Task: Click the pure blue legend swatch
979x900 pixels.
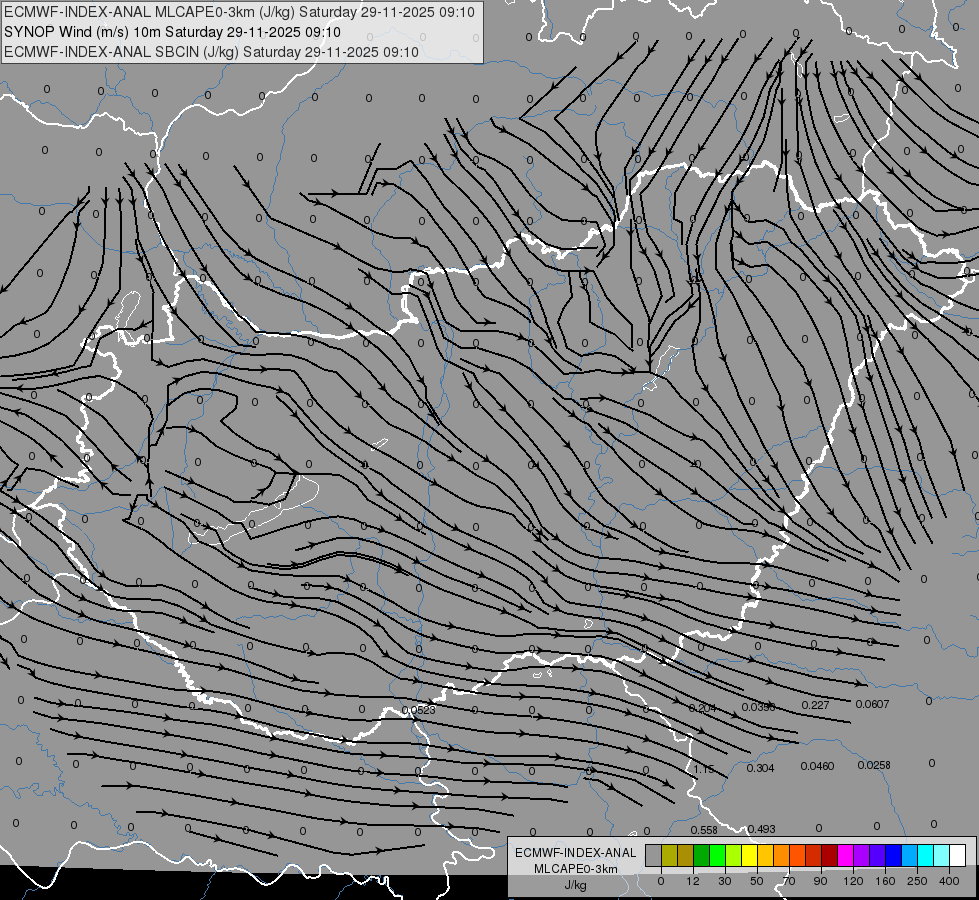Action: click(x=894, y=855)
